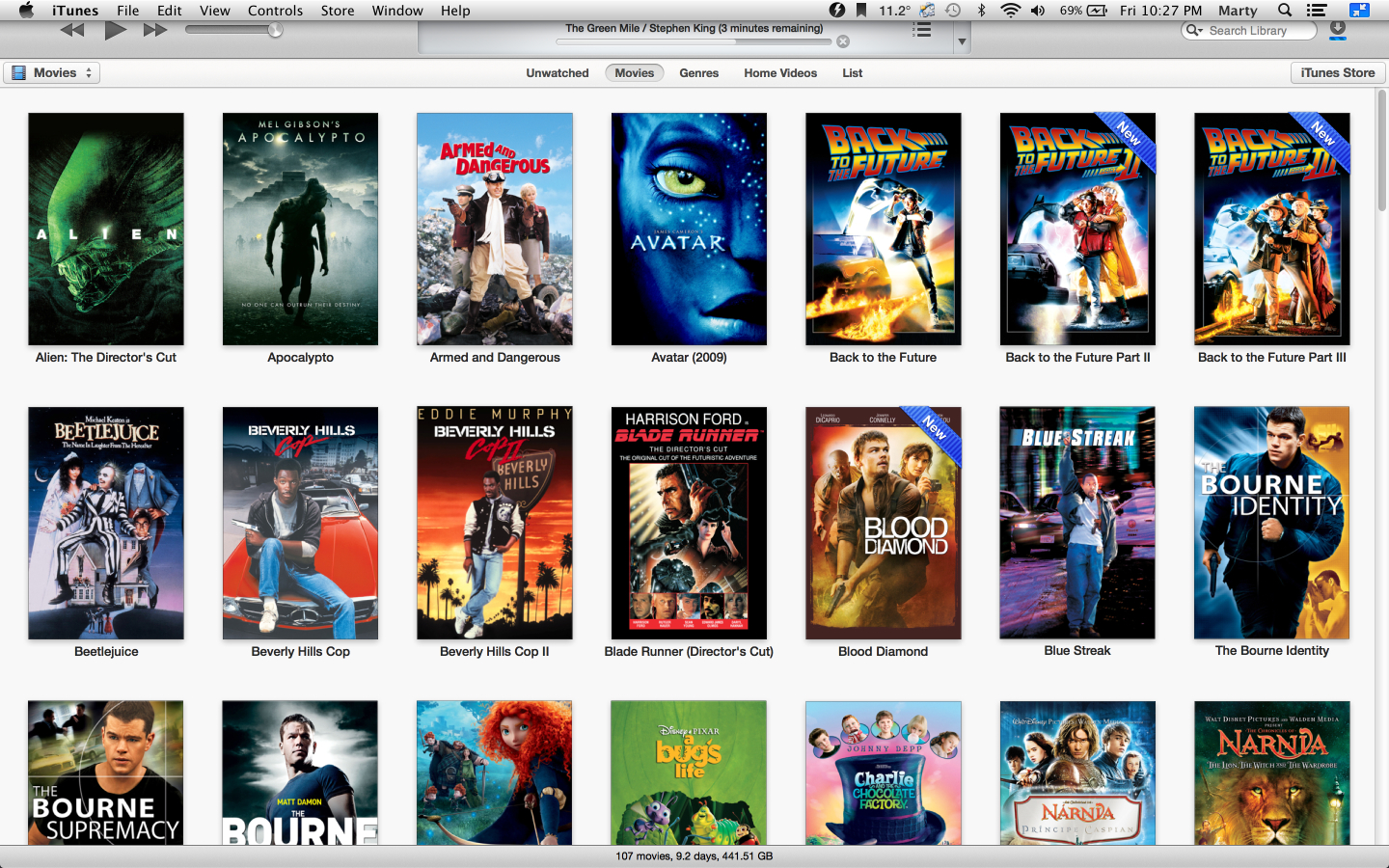Select the Back to the Future poster
The image size is (1389, 868).
(884, 229)
